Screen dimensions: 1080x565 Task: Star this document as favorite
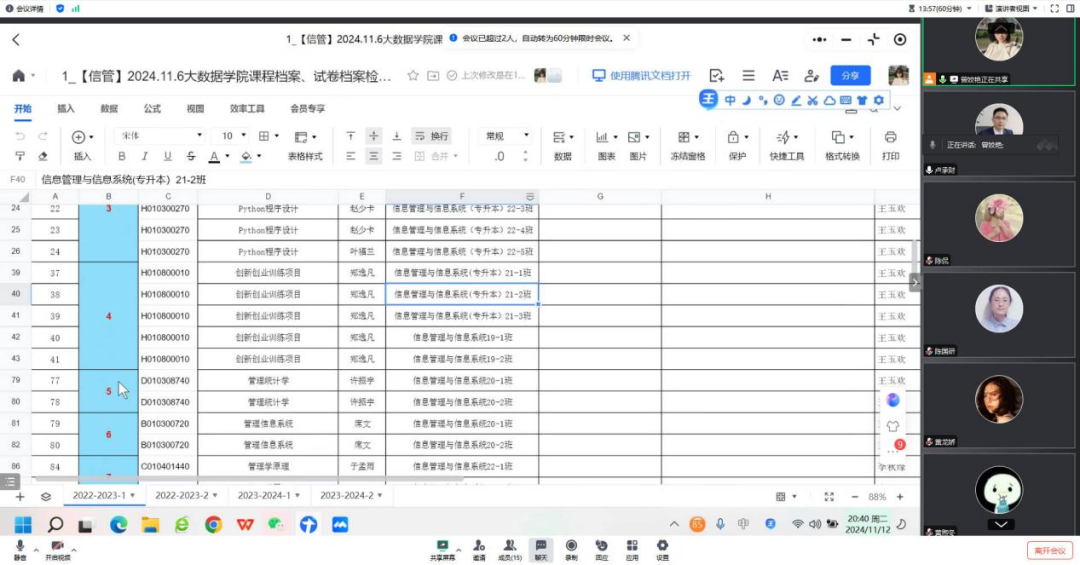point(413,76)
